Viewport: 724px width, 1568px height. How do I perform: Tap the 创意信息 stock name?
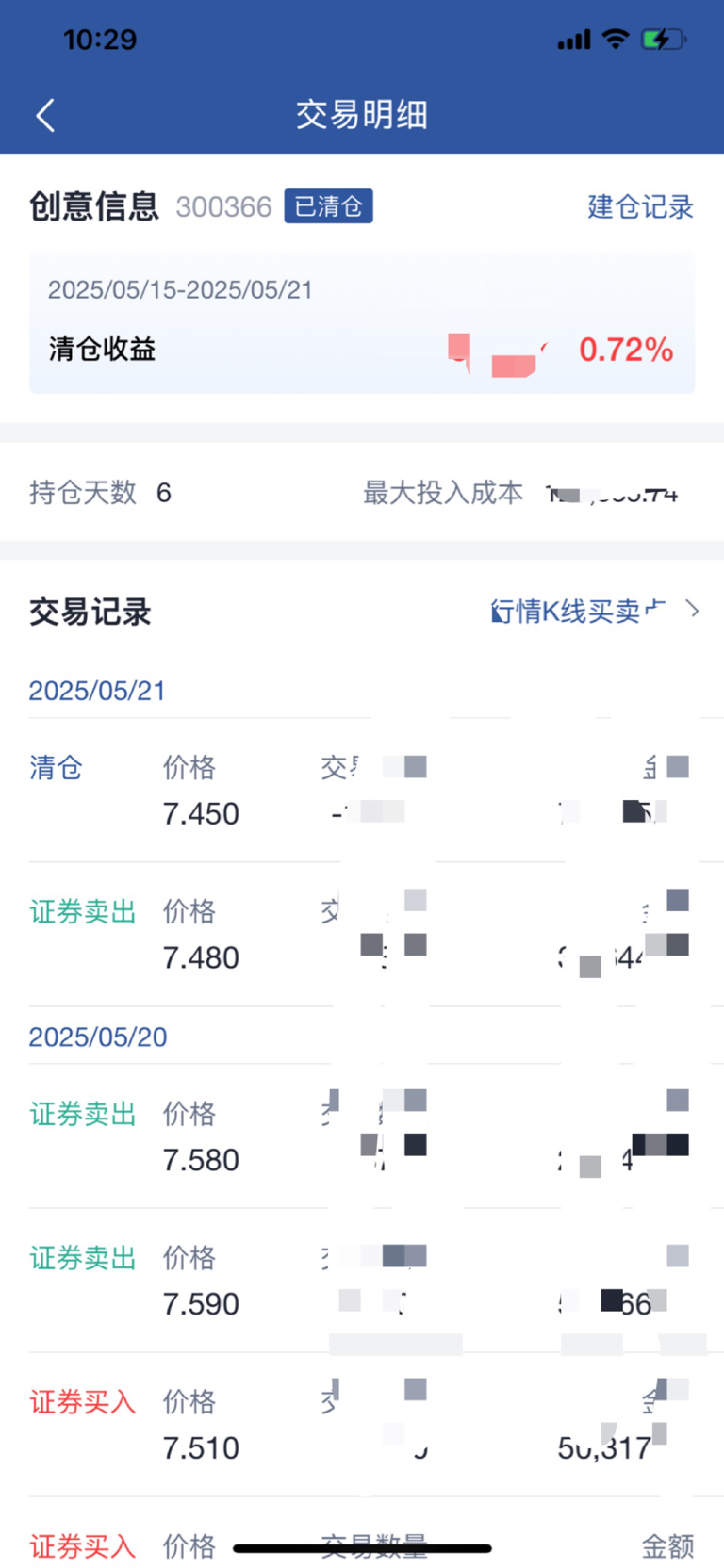94,206
